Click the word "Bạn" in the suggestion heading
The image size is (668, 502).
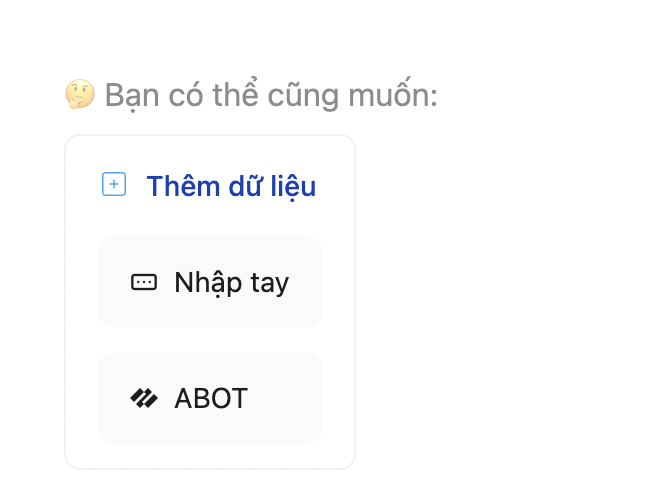pyautogui.click(x=127, y=96)
